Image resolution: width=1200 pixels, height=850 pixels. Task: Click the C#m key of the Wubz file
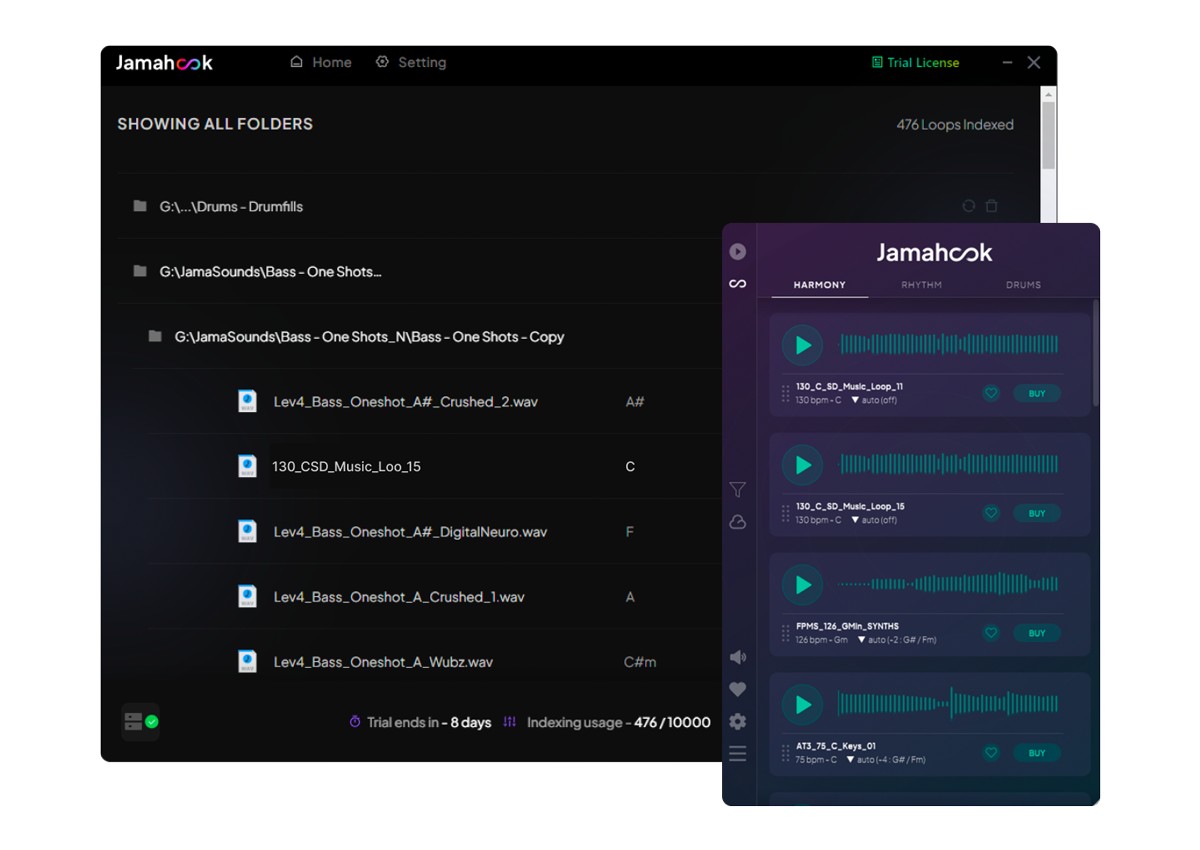[x=640, y=662]
